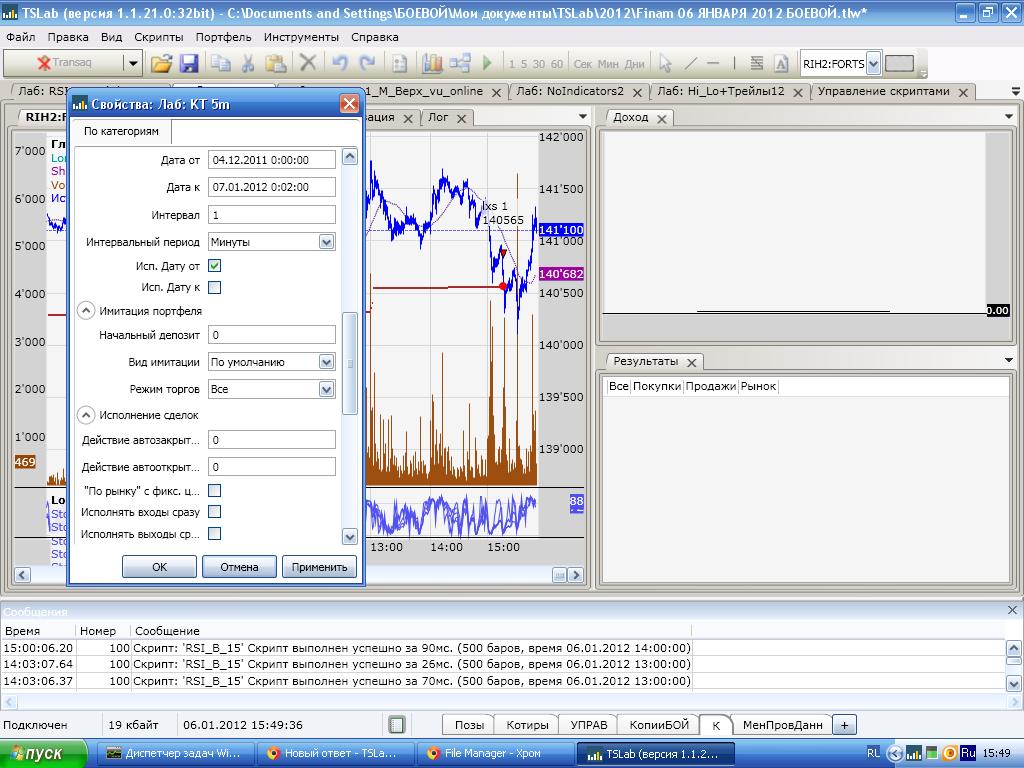Click the open folder icon in toolbar
1024x768 pixels.
[161, 63]
